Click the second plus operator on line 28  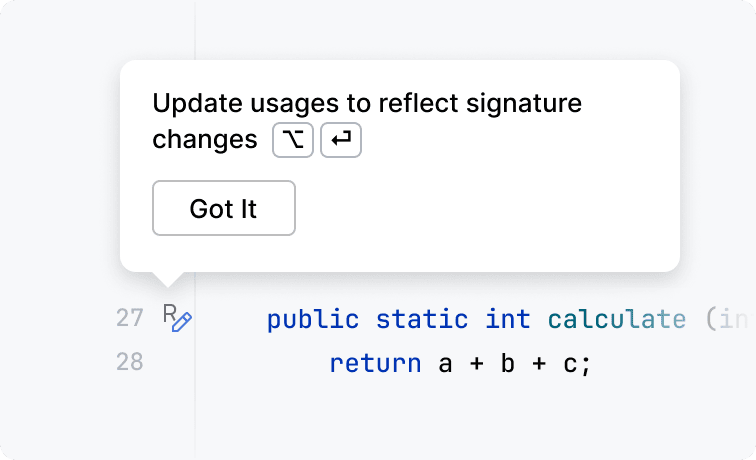tap(538, 363)
